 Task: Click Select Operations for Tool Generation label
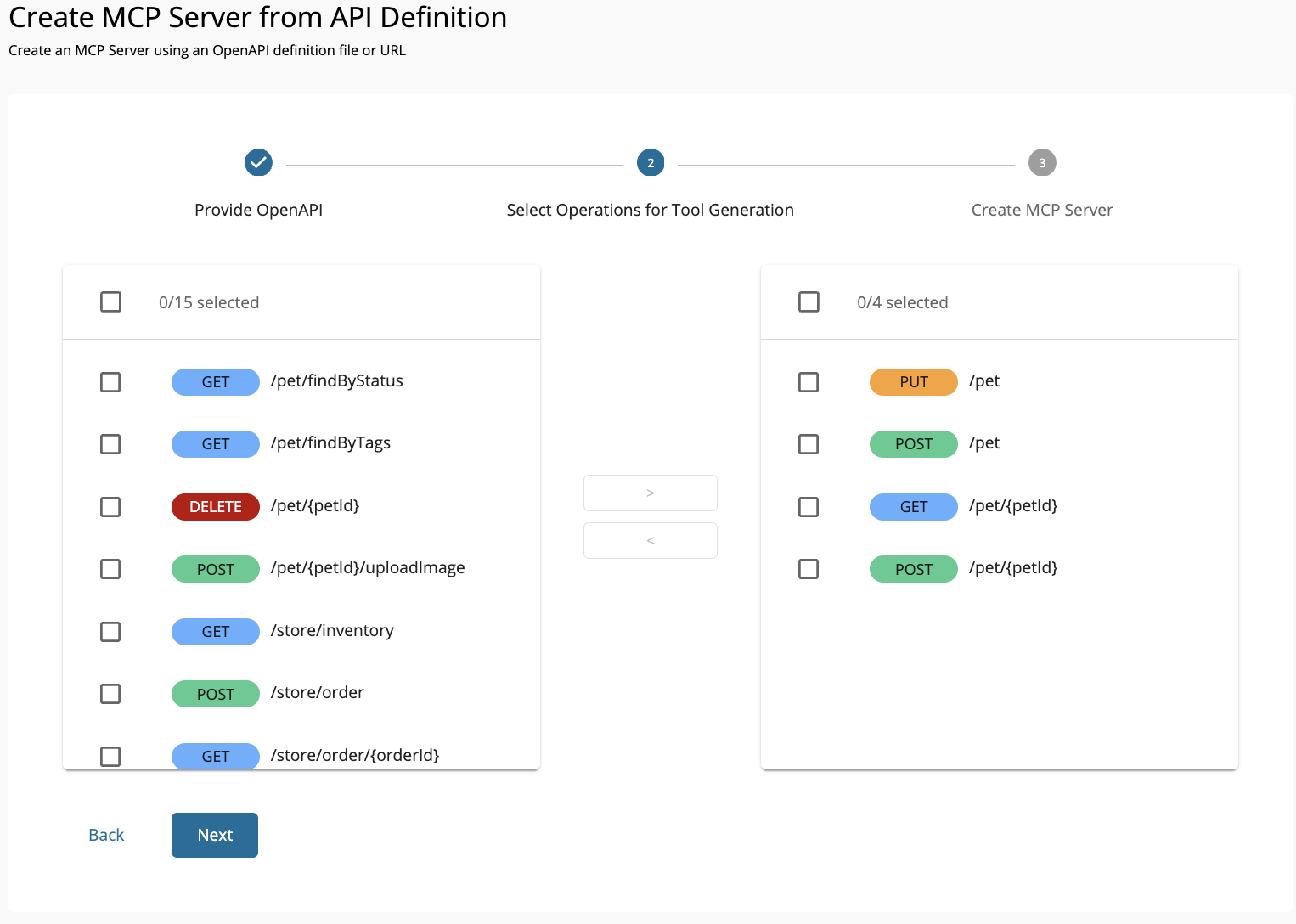point(651,210)
